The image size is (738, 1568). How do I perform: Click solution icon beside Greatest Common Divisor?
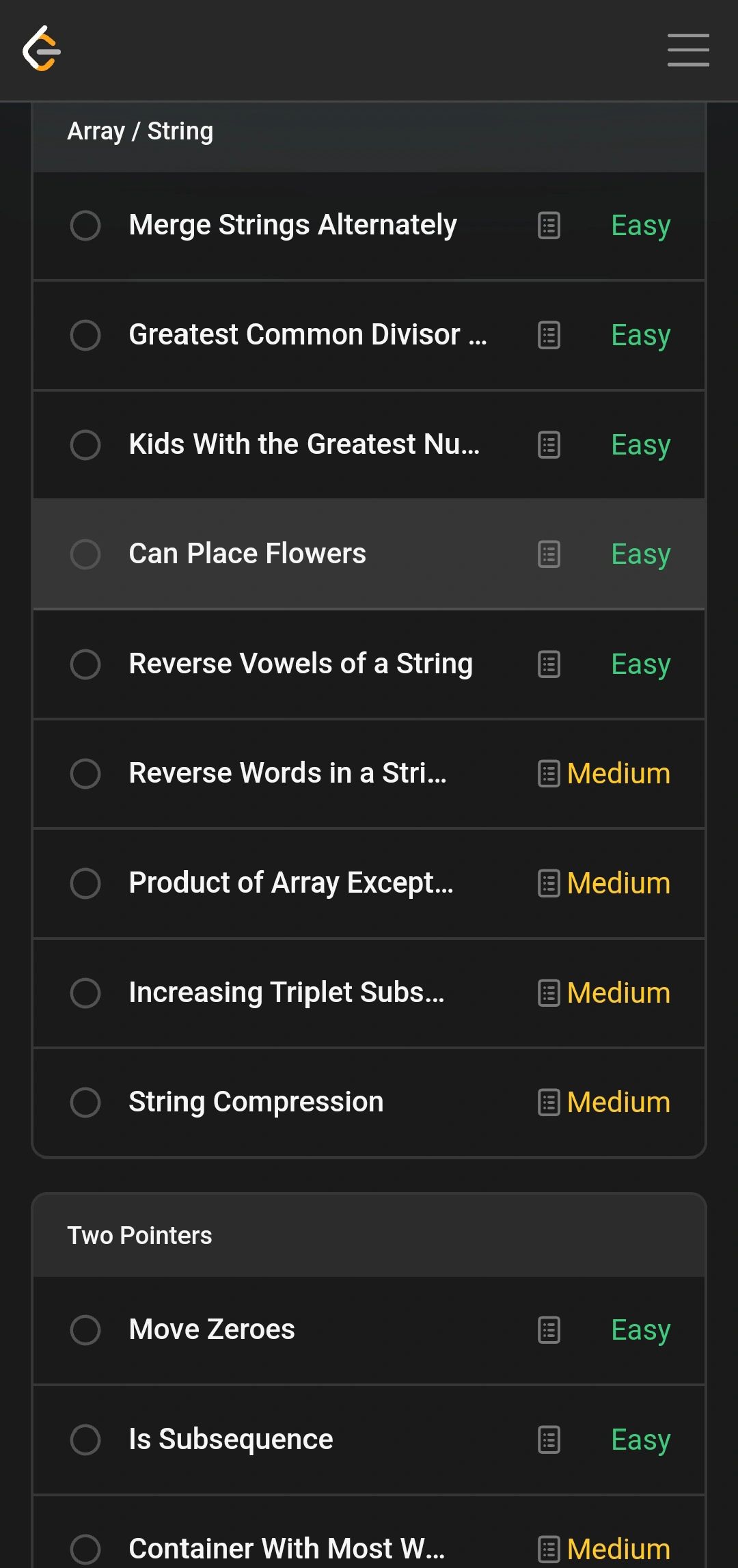pyautogui.click(x=549, y=335)
